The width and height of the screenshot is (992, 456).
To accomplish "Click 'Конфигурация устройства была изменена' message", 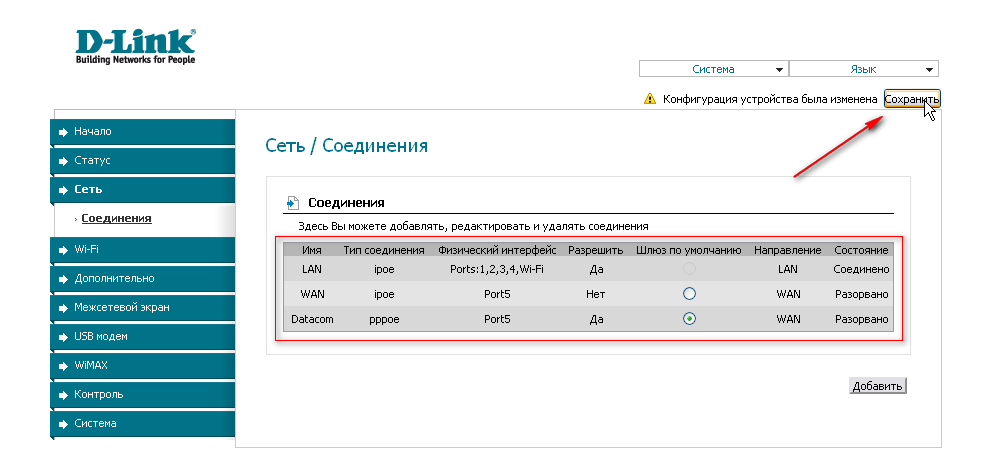I will (x=770, y=99).
